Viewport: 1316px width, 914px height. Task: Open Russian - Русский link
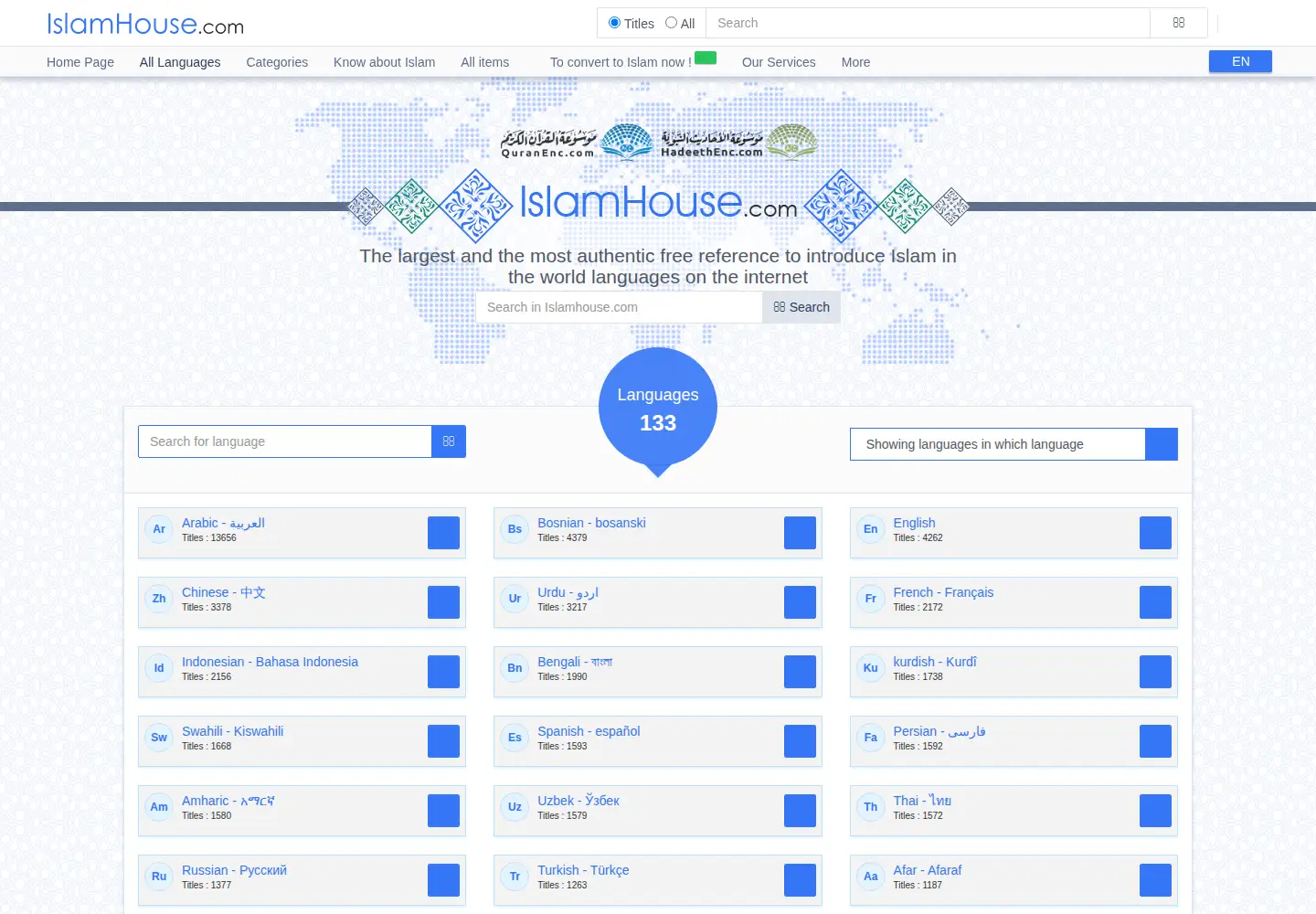pyautogui.click(x=234, y=870)
